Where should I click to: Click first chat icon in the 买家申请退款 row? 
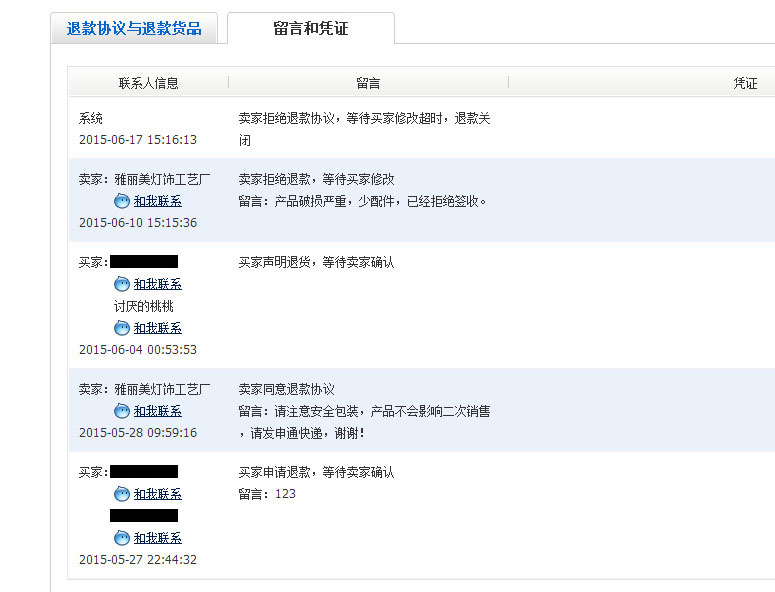click(x=122, y=494)
